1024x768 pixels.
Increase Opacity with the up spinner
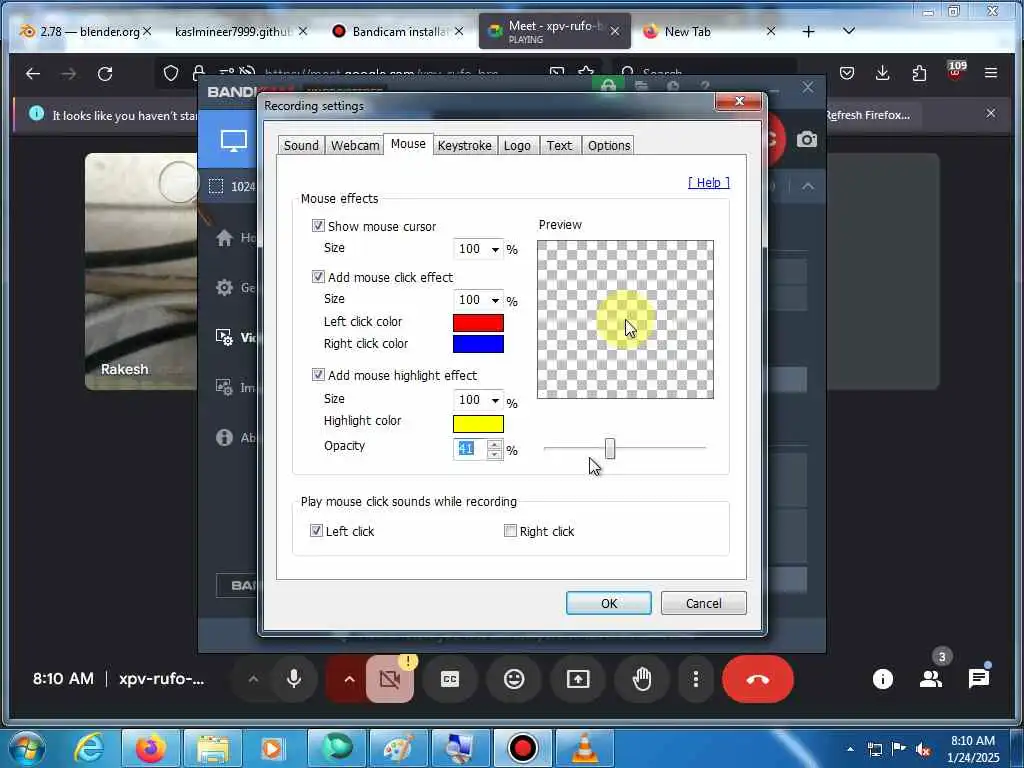[494, 445]
